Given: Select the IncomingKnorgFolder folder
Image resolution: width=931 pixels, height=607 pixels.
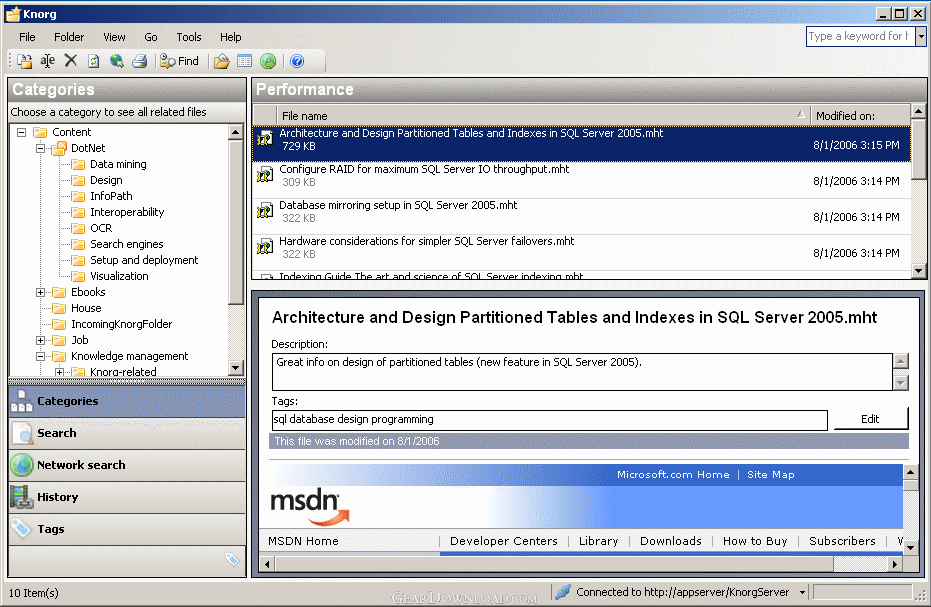Looking at the screenshot, I should [x=121, y=324].
